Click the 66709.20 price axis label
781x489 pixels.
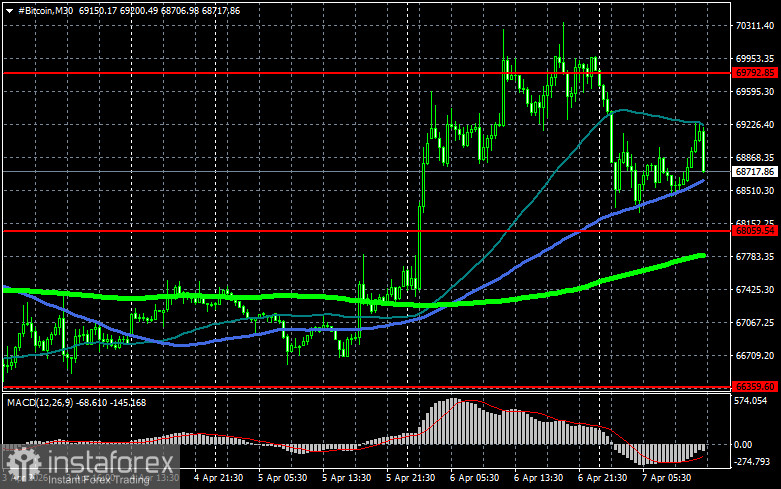755,356
